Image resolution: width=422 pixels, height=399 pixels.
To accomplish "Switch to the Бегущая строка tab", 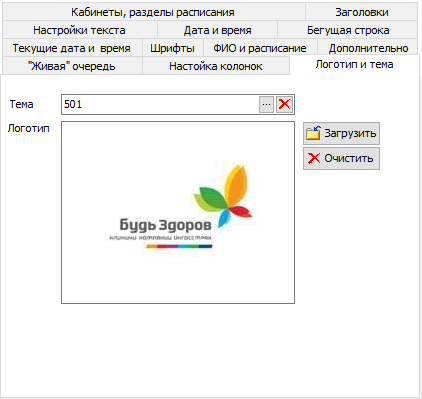I will click(x=348, y=30).
